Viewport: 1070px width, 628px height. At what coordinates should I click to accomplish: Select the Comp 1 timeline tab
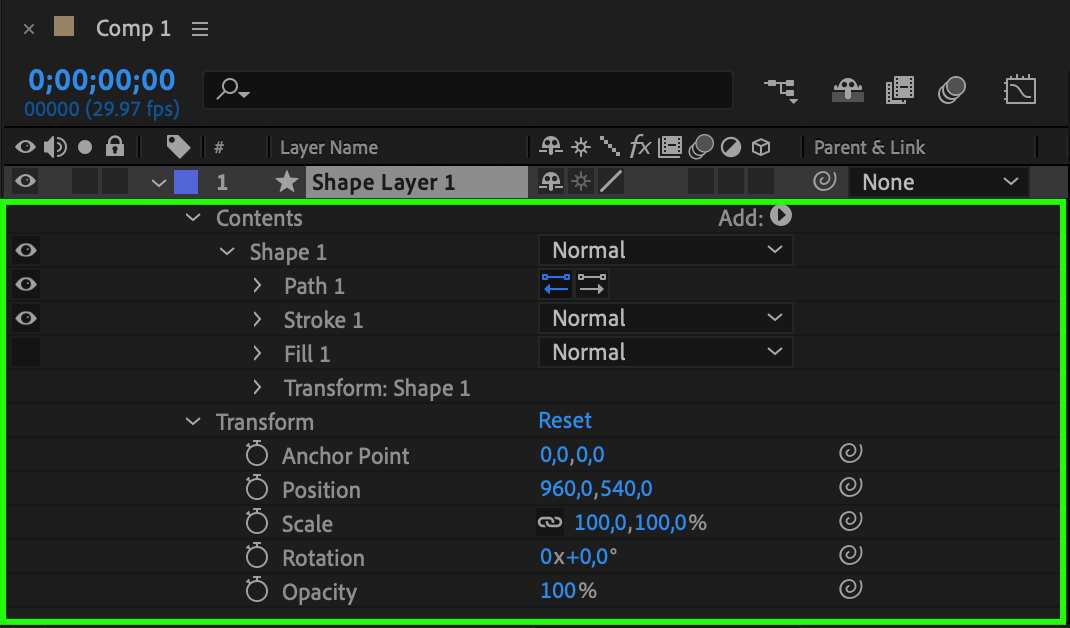133,29
